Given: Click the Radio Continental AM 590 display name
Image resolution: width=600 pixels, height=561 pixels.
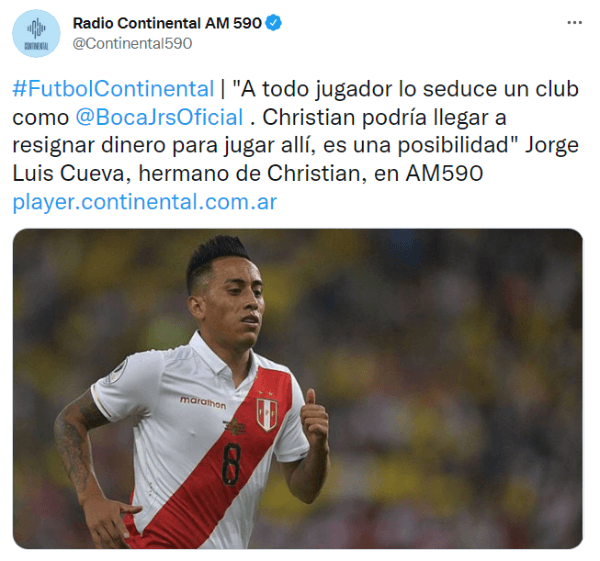Looking at the screenshot, I should pyautogui.click(x=167, y=23).
